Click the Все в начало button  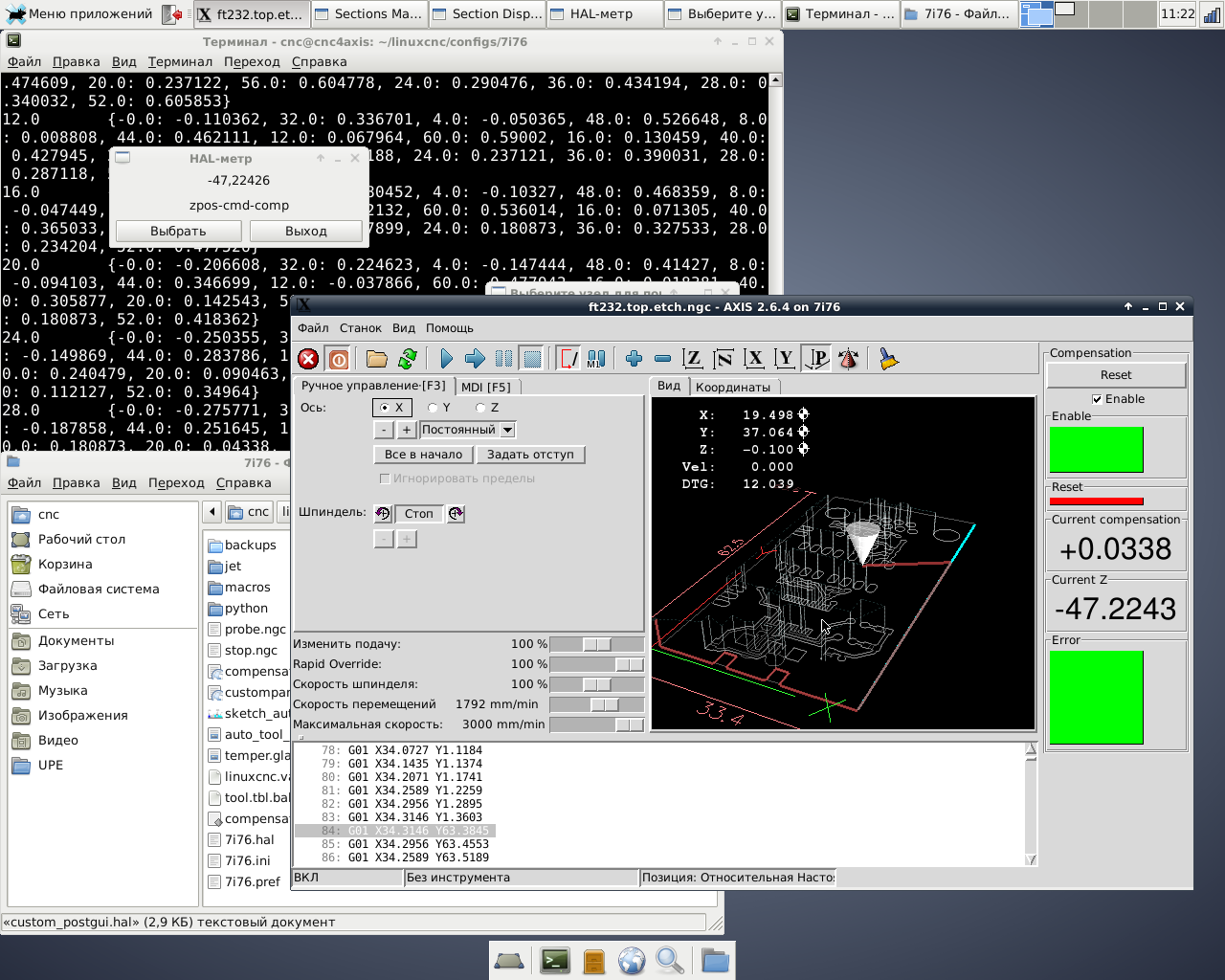tap(423, 455)
